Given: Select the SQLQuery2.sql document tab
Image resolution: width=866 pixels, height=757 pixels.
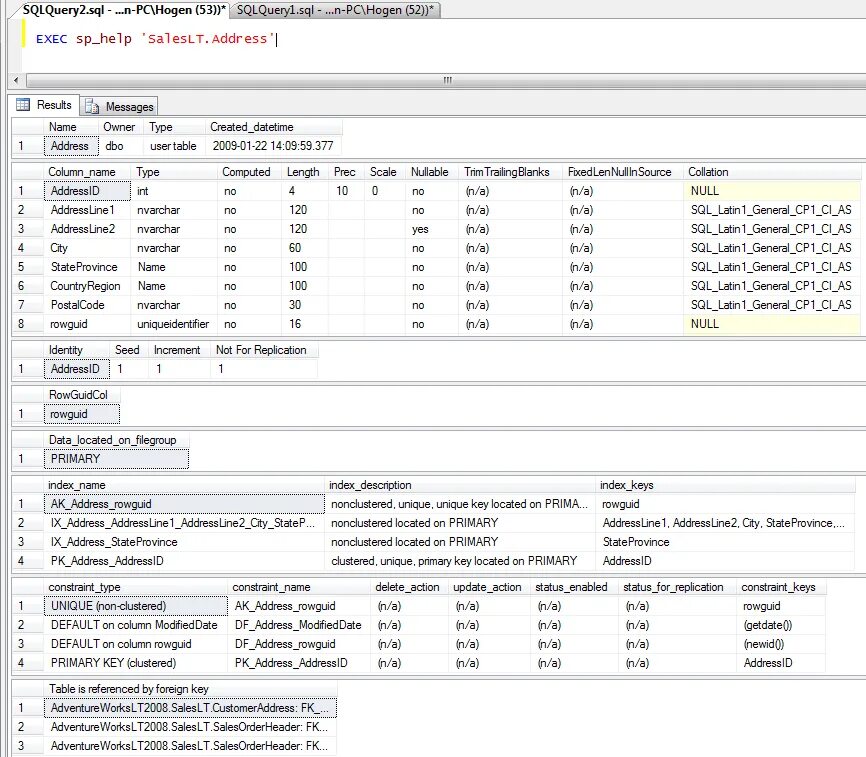Looking at the screenshot, I should (124, 10).
